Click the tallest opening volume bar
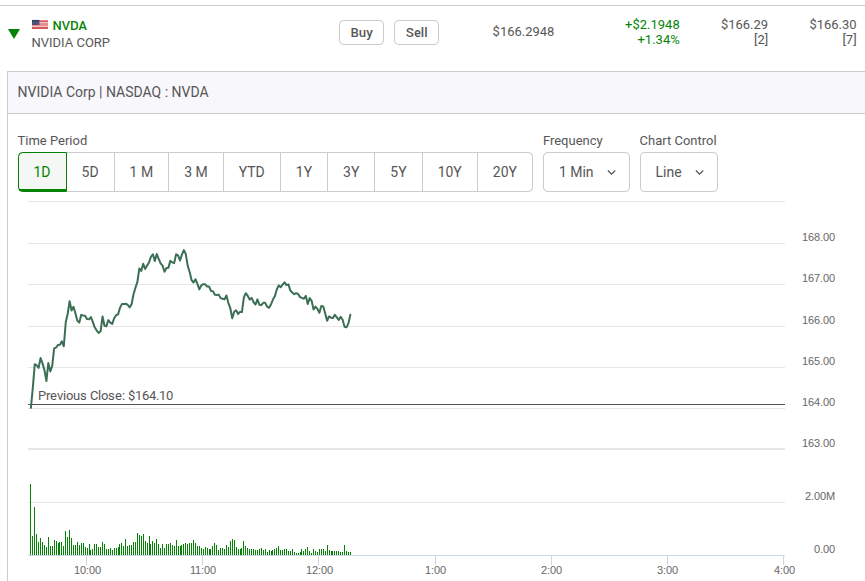The image size is (865, 581). [x=30, y=519]
